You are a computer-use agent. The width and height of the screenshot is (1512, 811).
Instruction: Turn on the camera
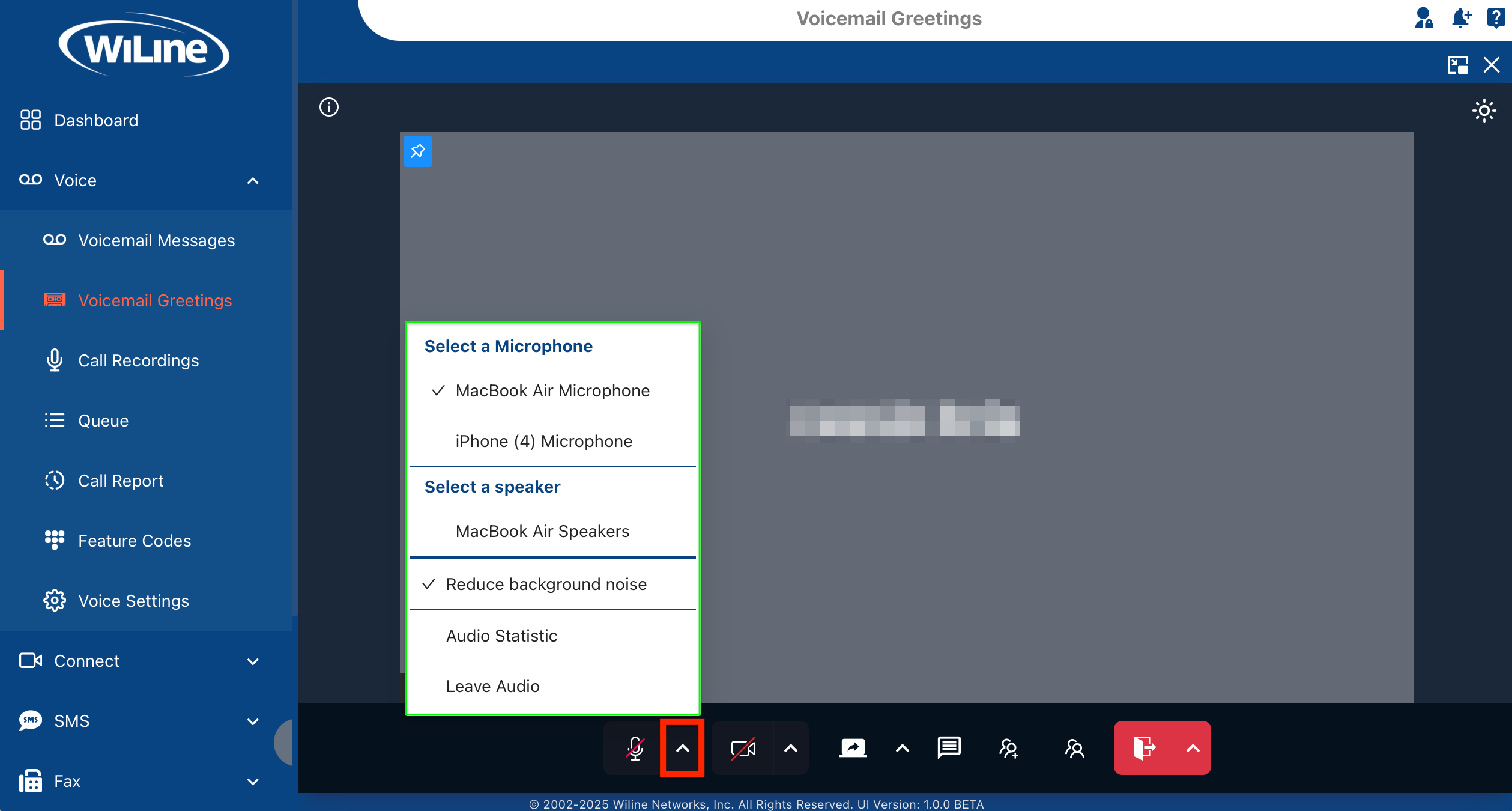743,748
